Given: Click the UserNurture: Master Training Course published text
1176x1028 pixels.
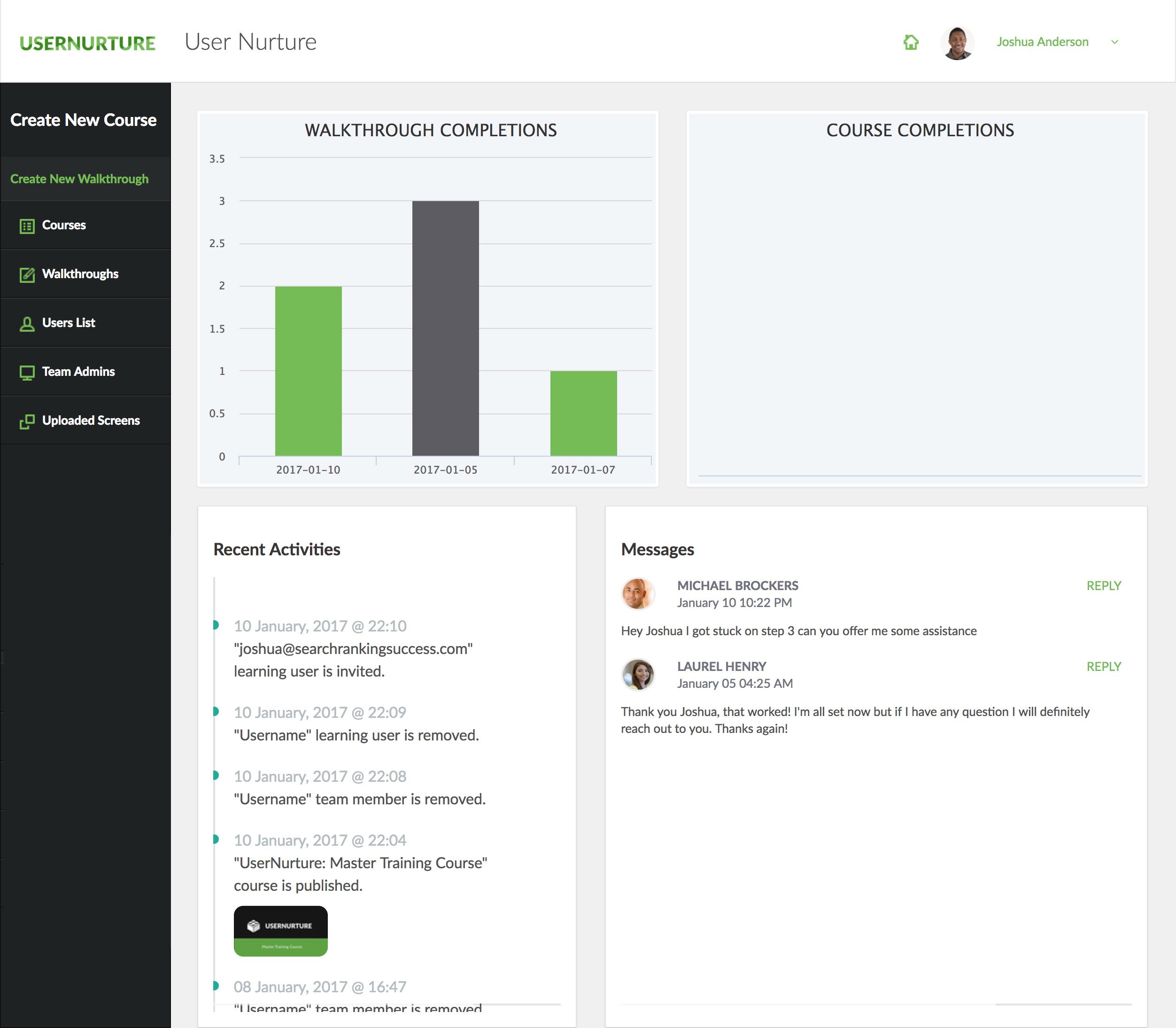Looking at the screenshot, I should coord(361,874).
